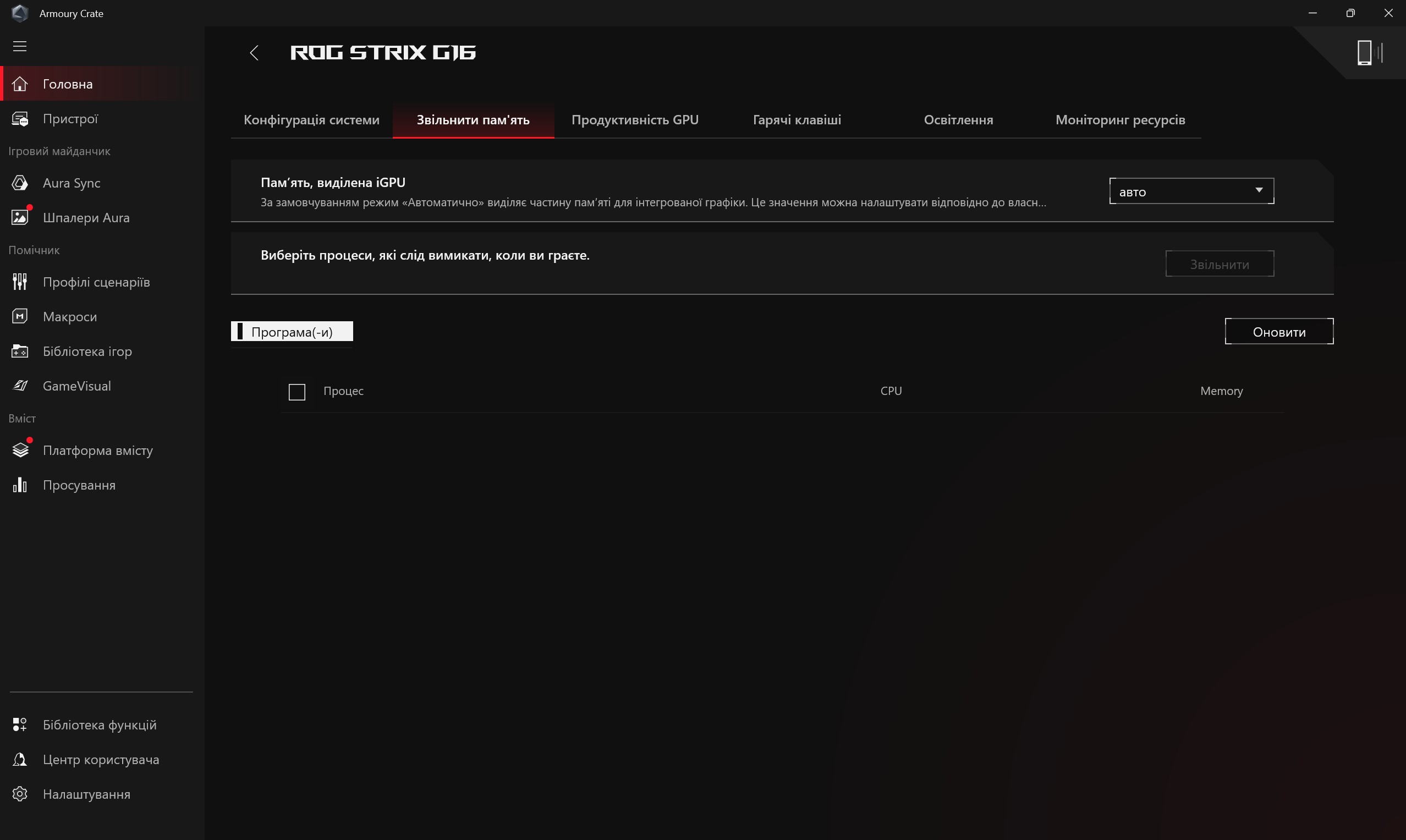Open GameVisual icon in sidebar
The height and width of the screenshot is (840, 1406).
(x=20, y=386)
